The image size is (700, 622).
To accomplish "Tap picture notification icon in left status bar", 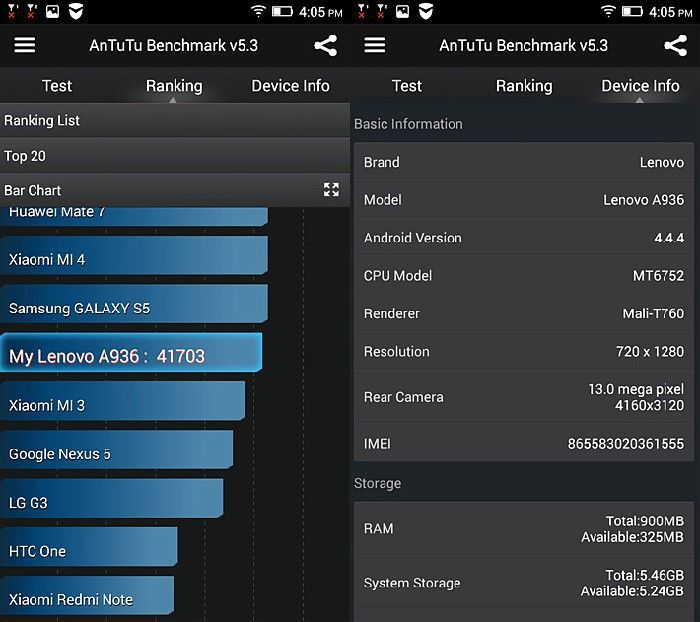I will click(x=52, y=12).
